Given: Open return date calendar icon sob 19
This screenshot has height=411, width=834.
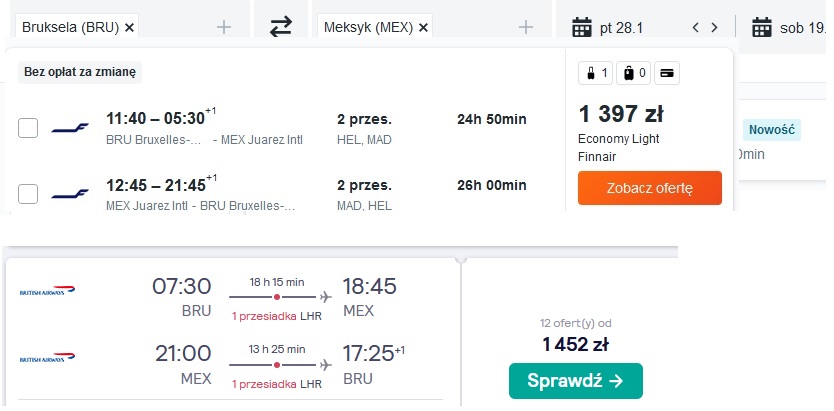Looking at the screenshot, I should point(762,27).
